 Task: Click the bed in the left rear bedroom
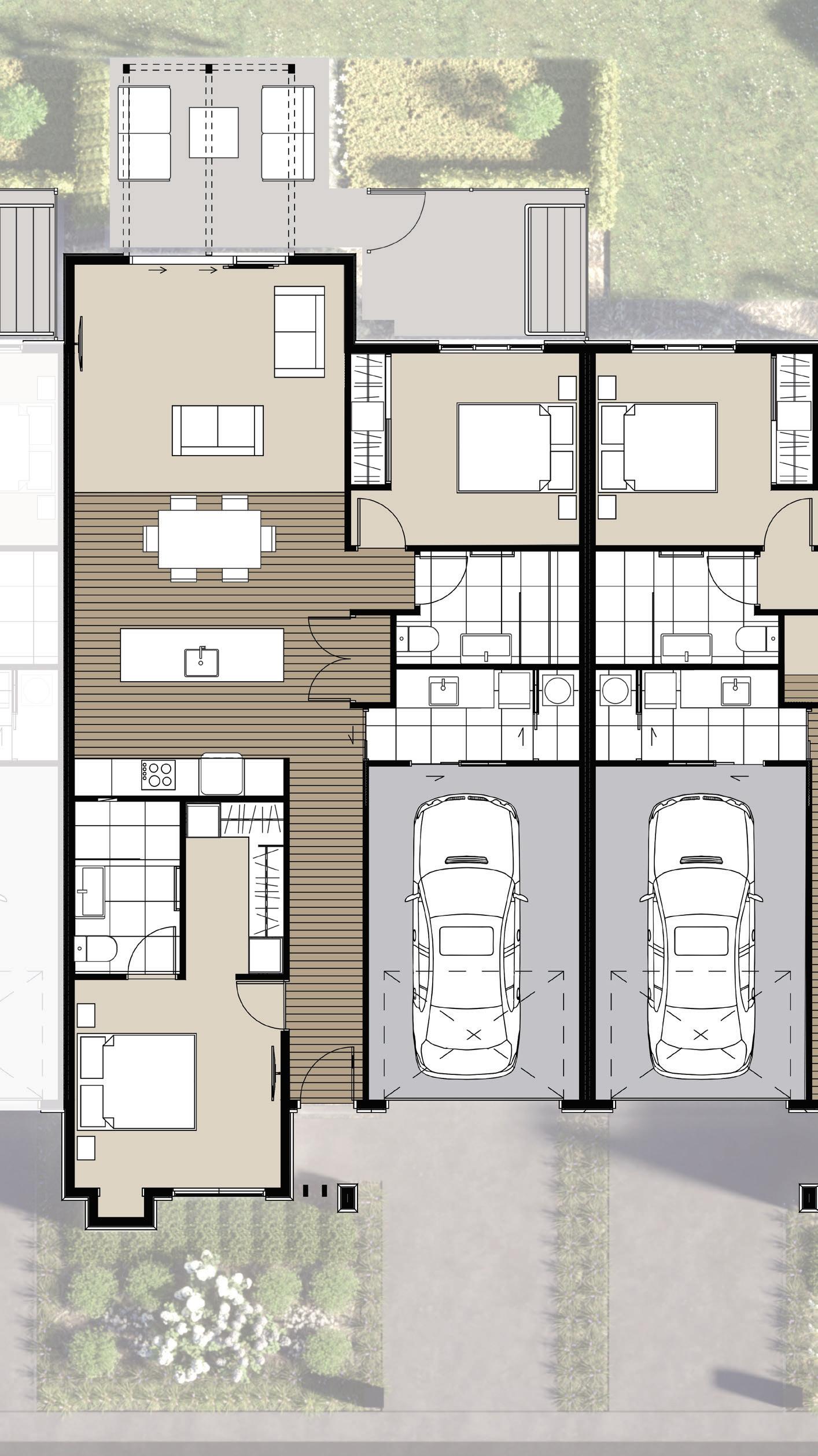point(515,448)
